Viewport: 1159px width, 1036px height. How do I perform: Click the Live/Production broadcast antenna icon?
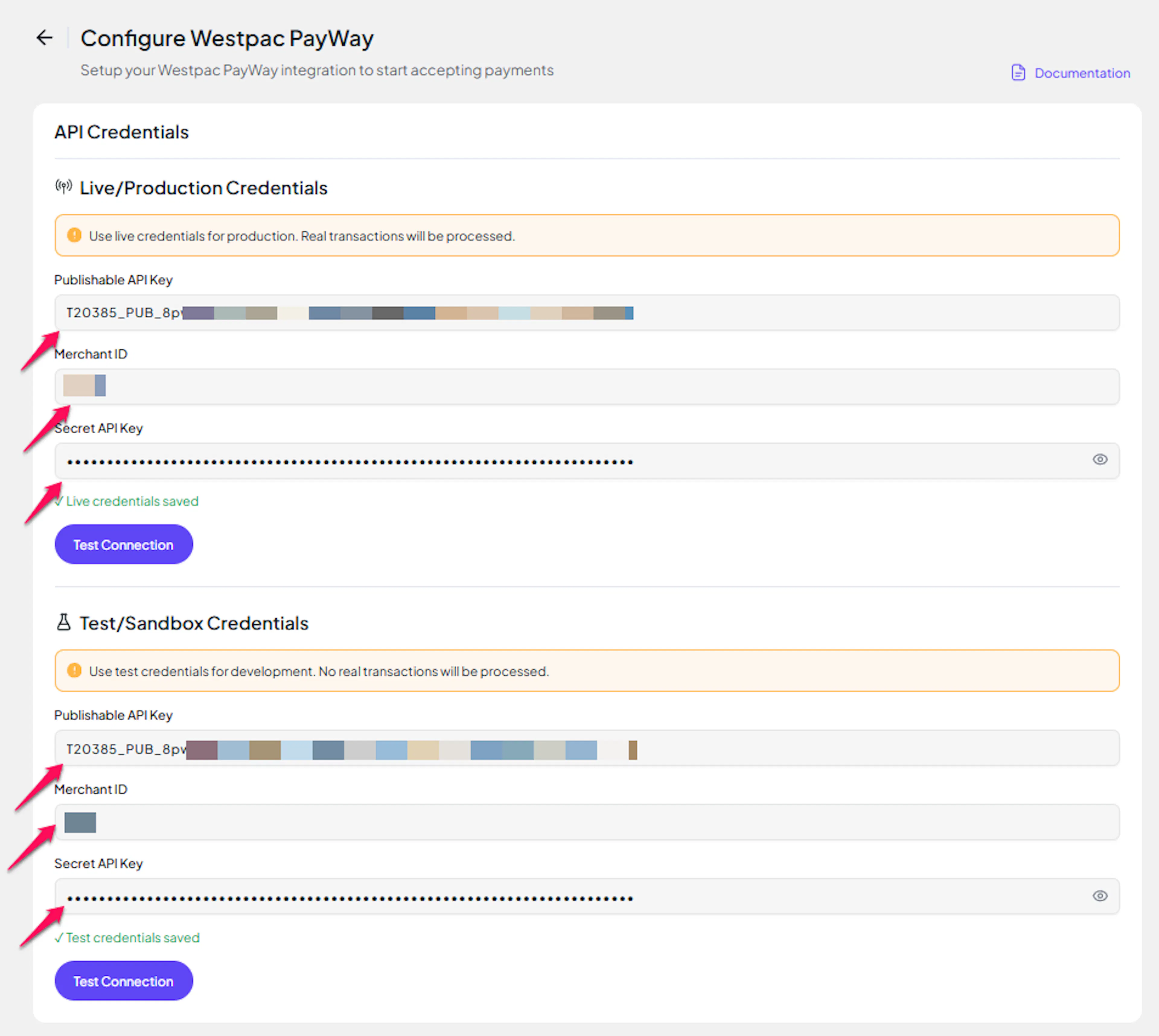tap(64, 186)
